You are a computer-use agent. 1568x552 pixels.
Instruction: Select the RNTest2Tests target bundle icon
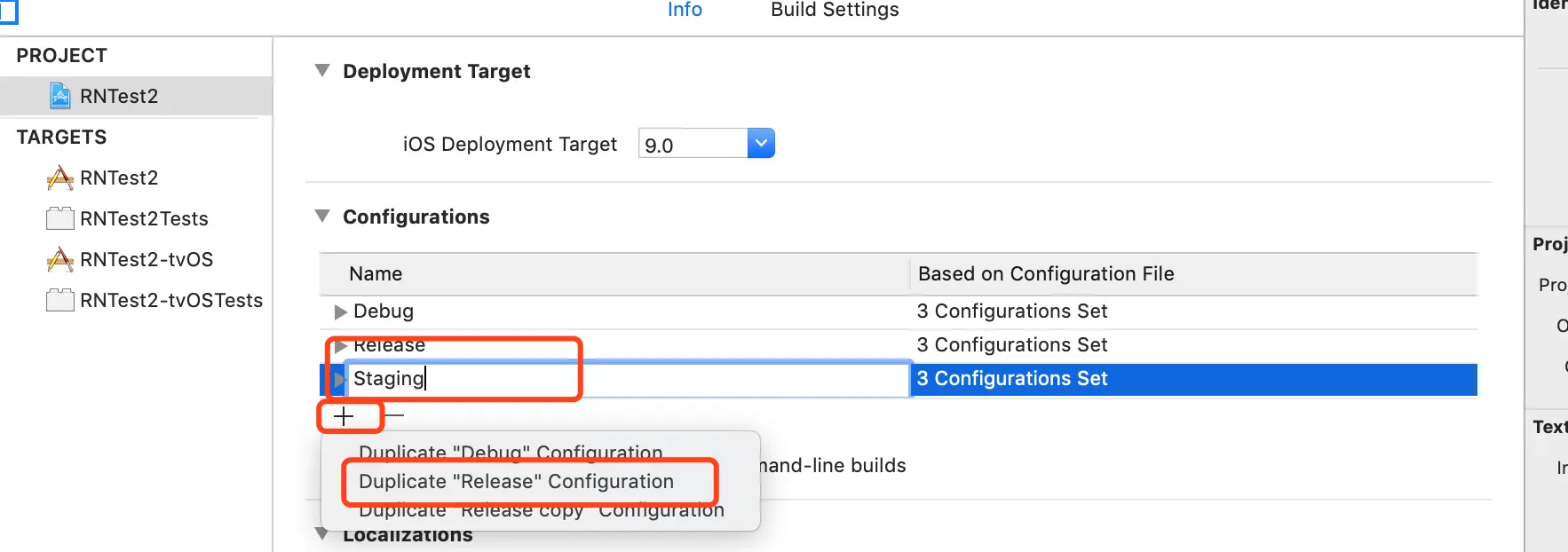click(x=59, y=218)
